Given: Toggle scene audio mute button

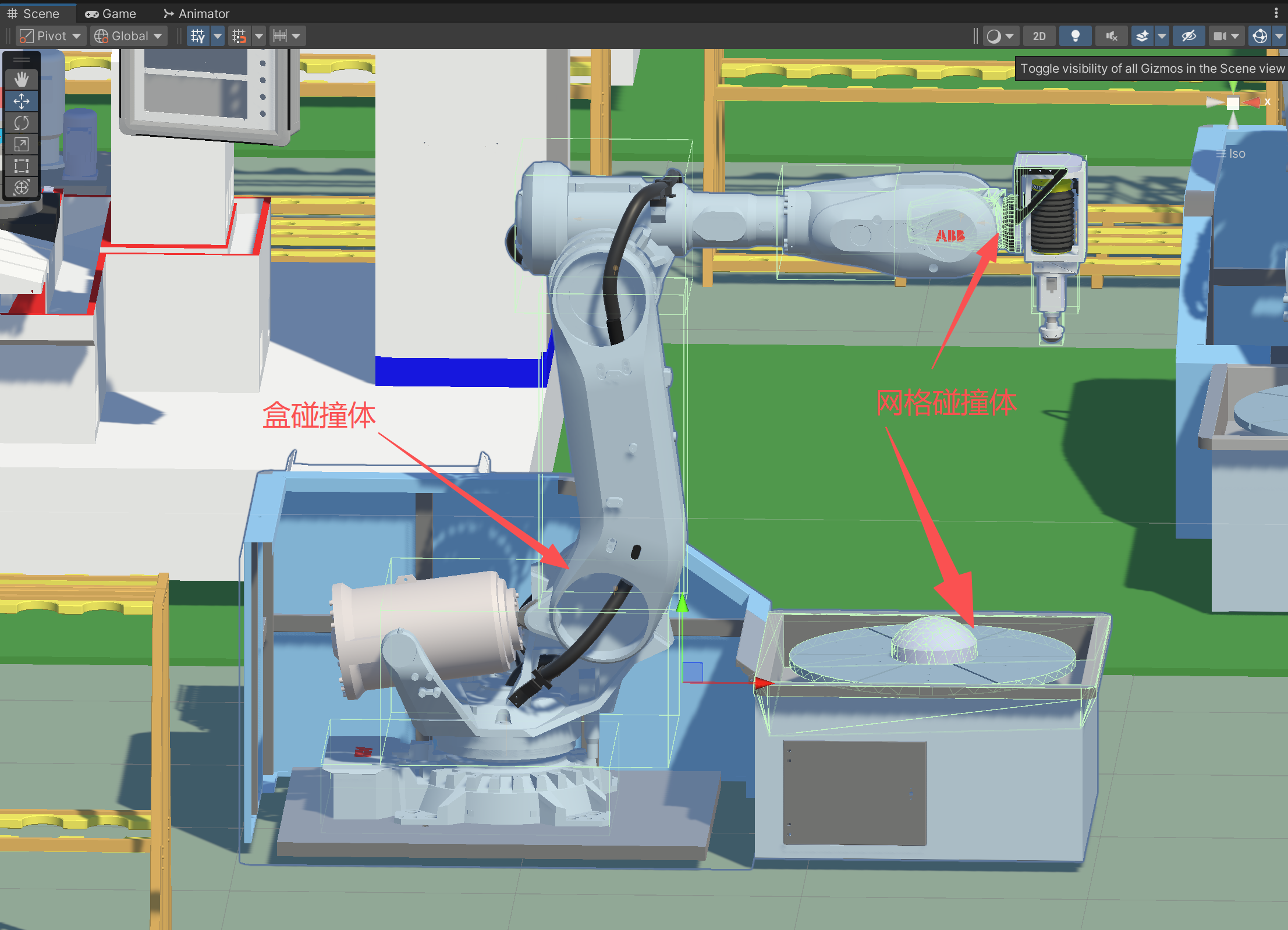Looking at the screenshot, I should (1111, 36).
